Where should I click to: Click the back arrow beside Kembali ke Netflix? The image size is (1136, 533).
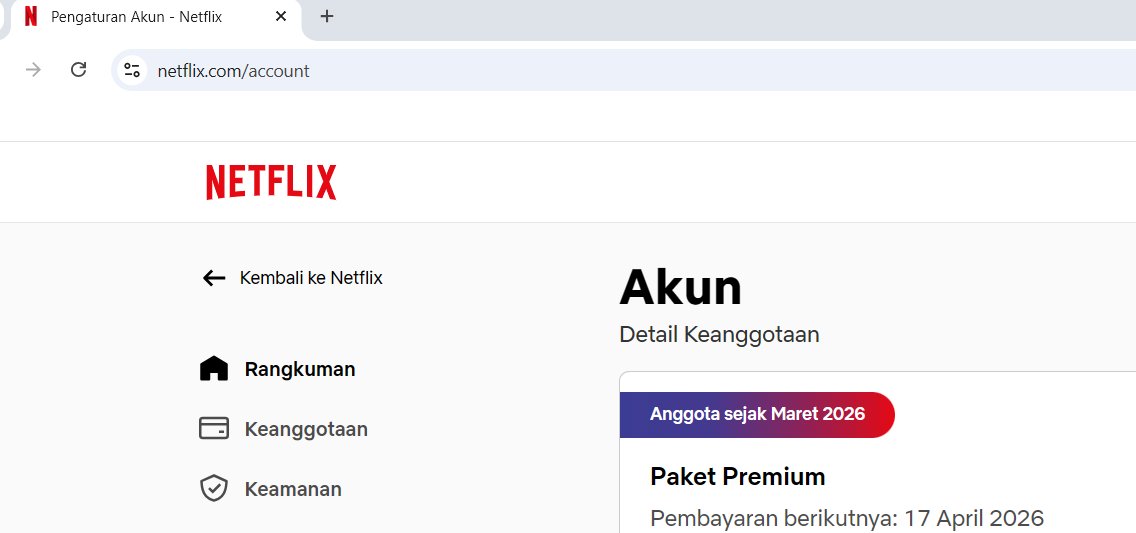[214, 278]
